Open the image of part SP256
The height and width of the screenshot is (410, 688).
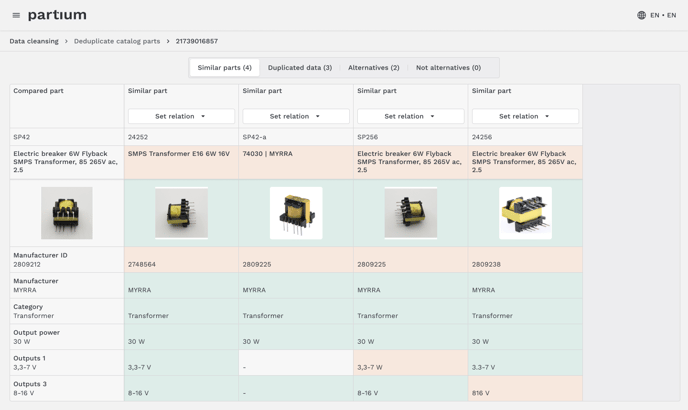411,213
